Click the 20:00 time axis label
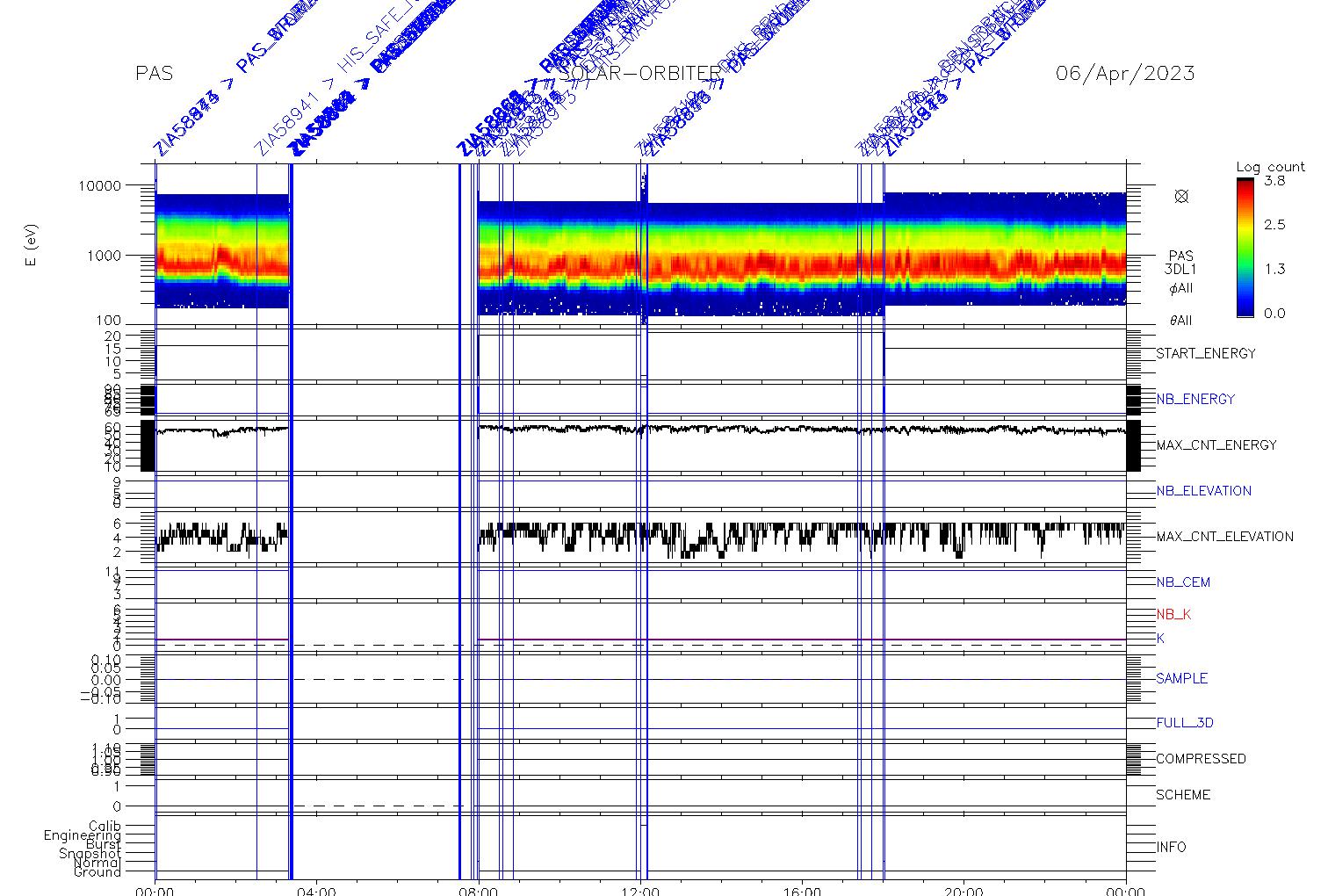Viewport: 1328px width, 896px height. [964, 891]
